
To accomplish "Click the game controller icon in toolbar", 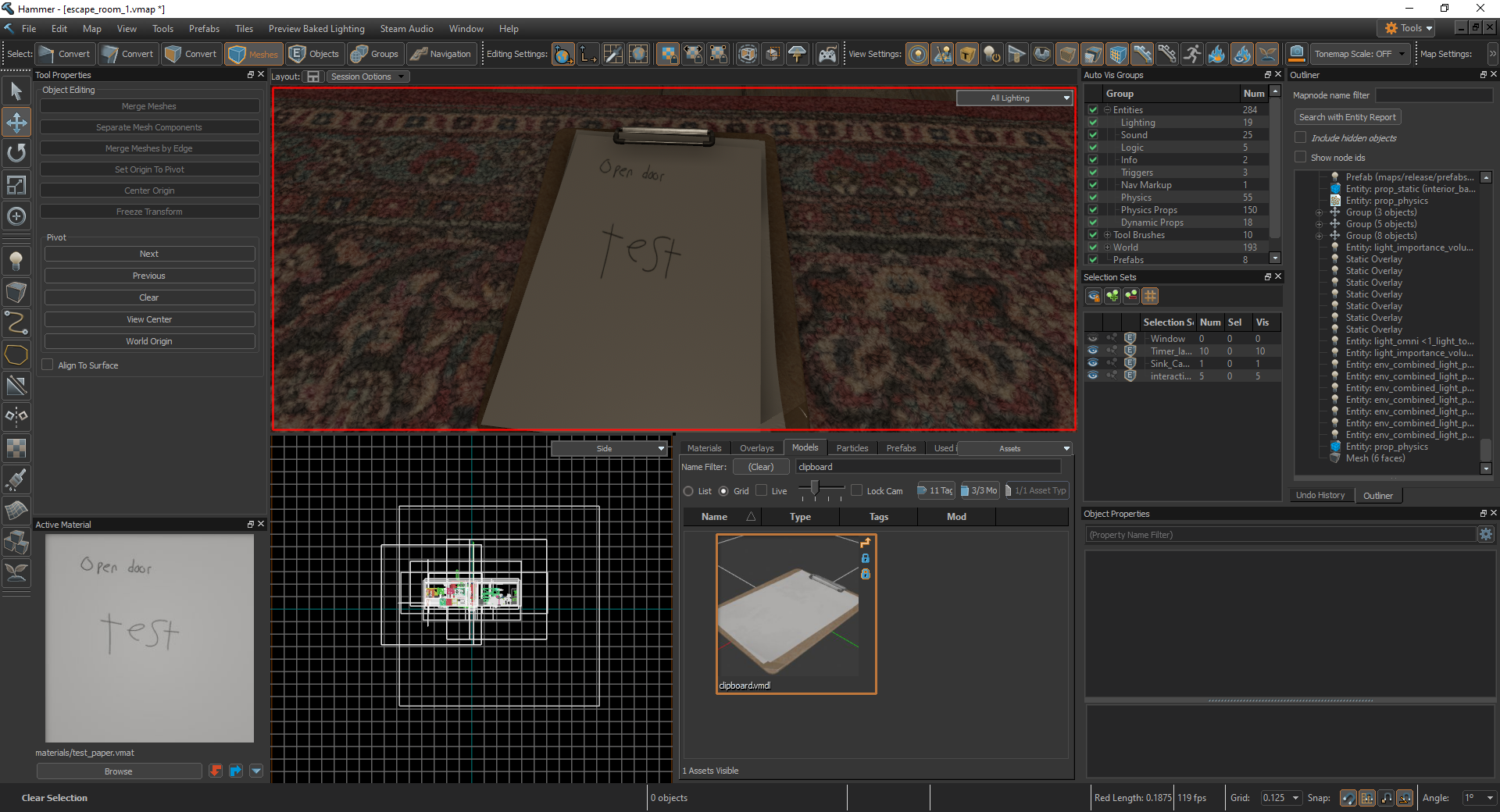I will point(827,54).
